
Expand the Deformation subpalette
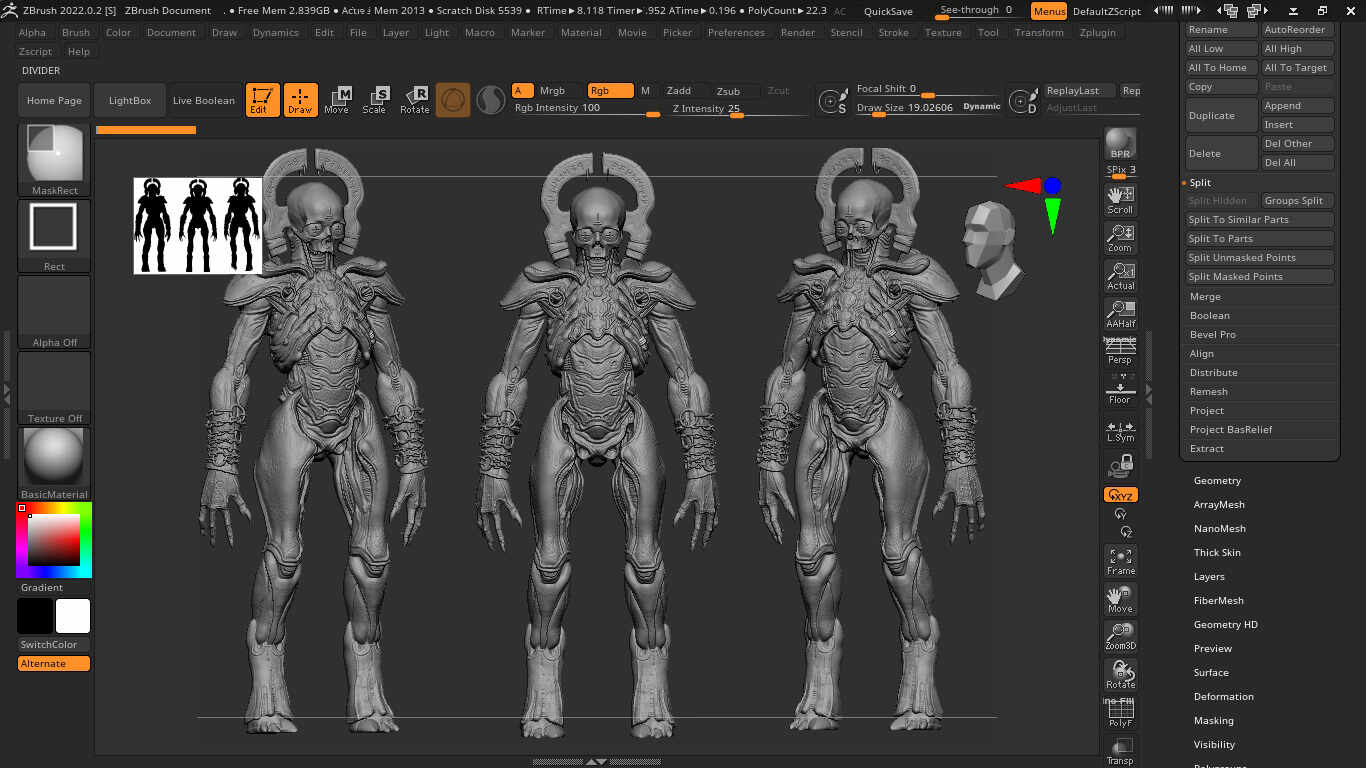(1223, 697)
